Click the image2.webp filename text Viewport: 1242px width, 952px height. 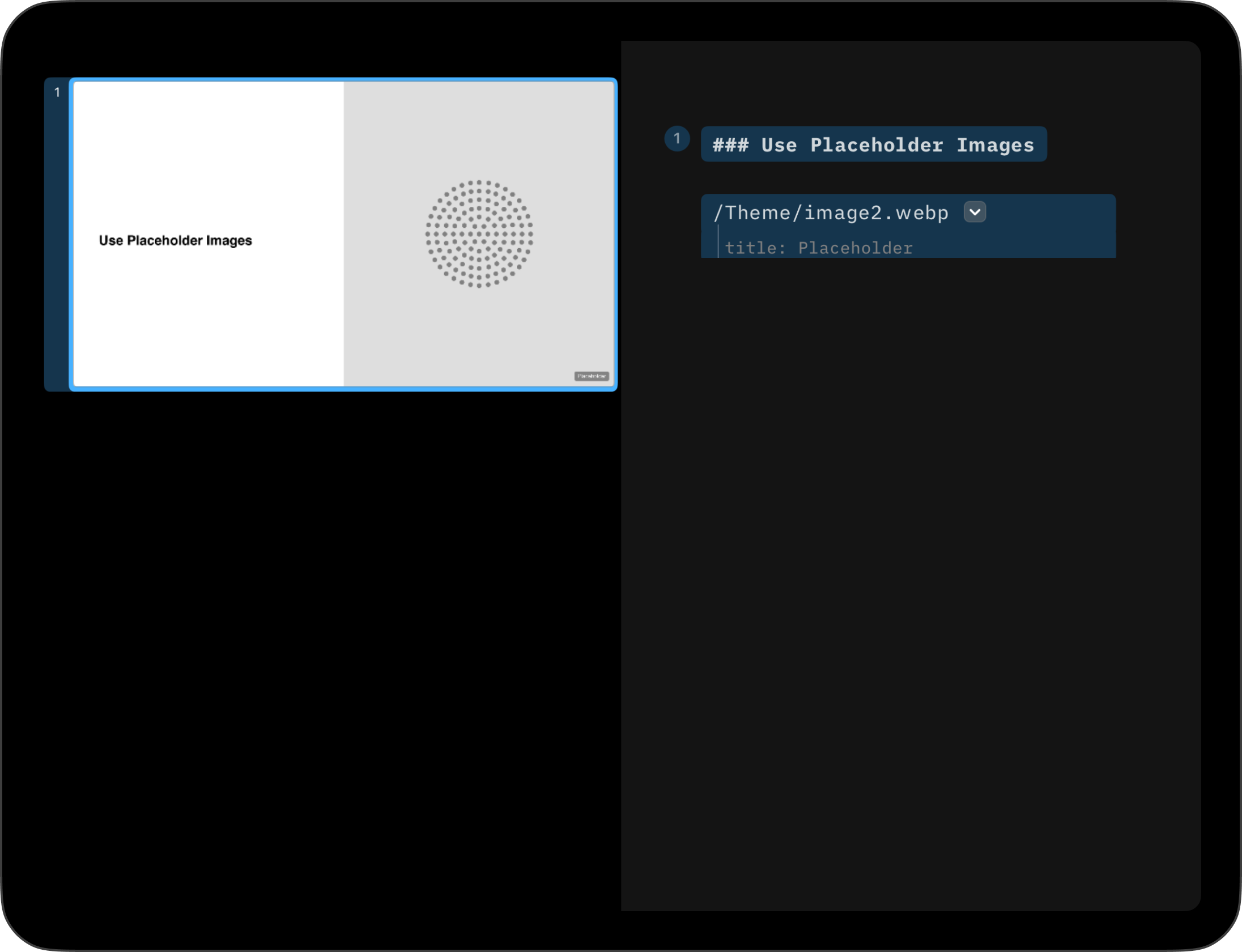(876, 213)
